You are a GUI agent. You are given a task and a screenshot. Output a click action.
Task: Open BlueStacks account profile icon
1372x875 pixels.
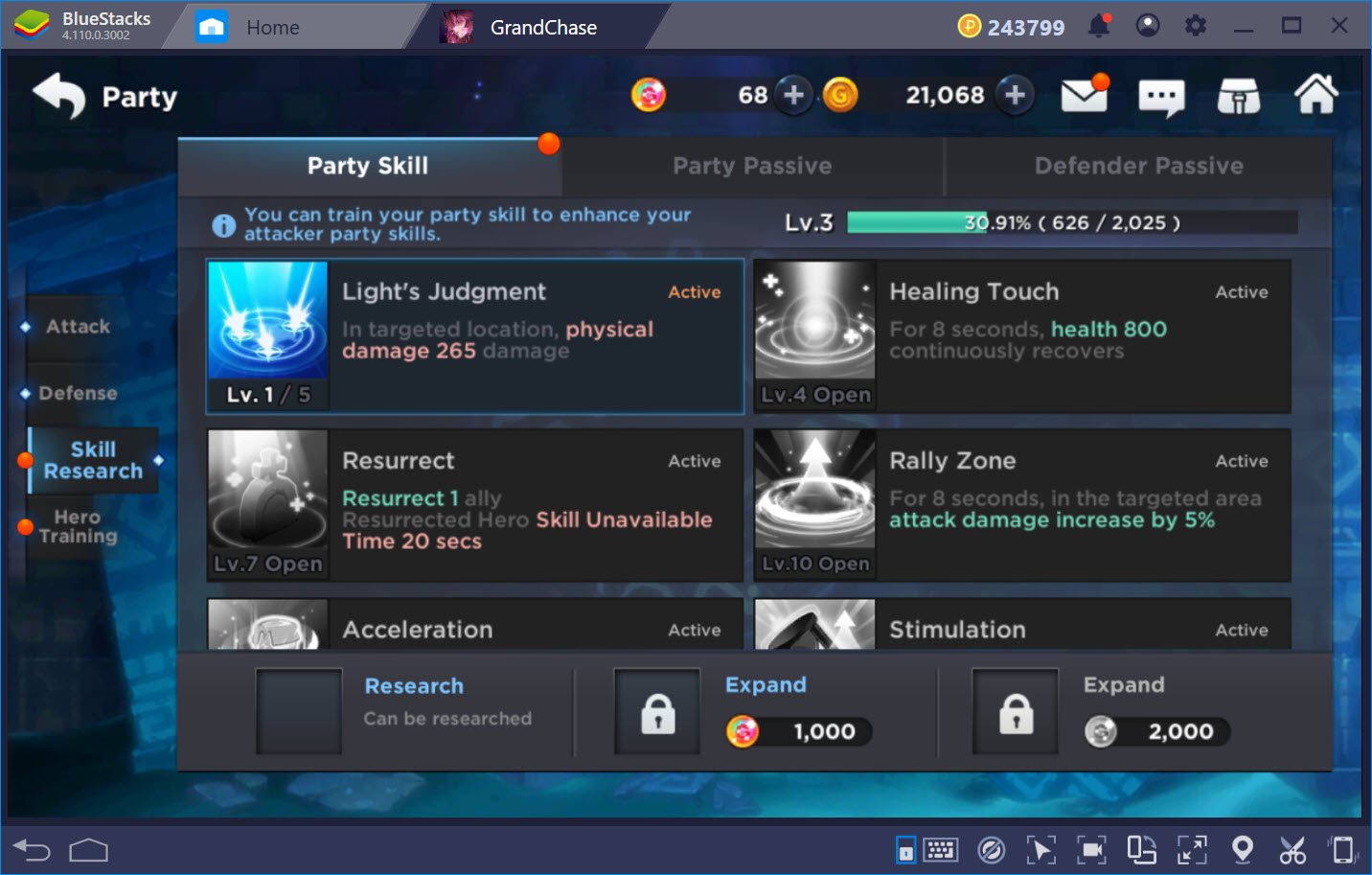coord(1148,26)
